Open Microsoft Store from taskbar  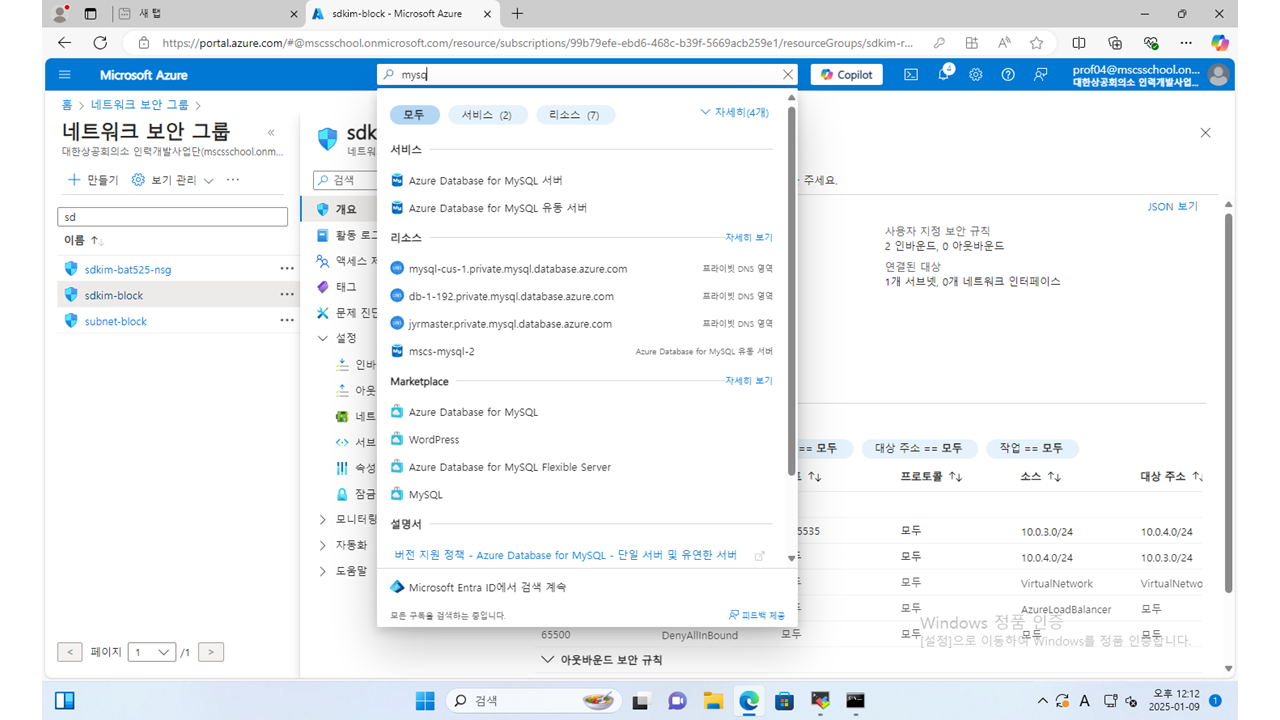pyautogui.click(x=784, y=700)
